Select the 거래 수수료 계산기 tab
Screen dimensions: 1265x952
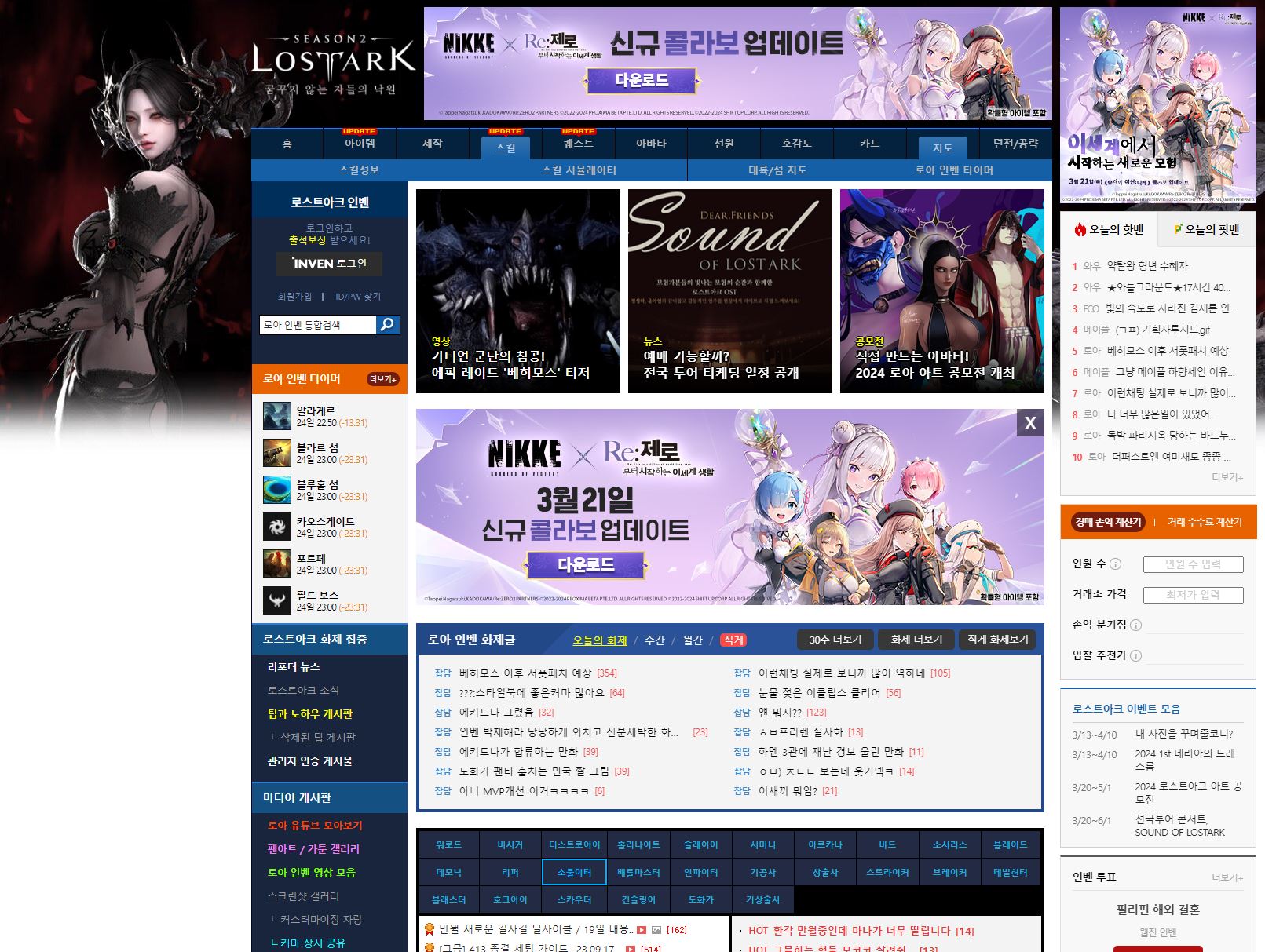click(1205, 522)
